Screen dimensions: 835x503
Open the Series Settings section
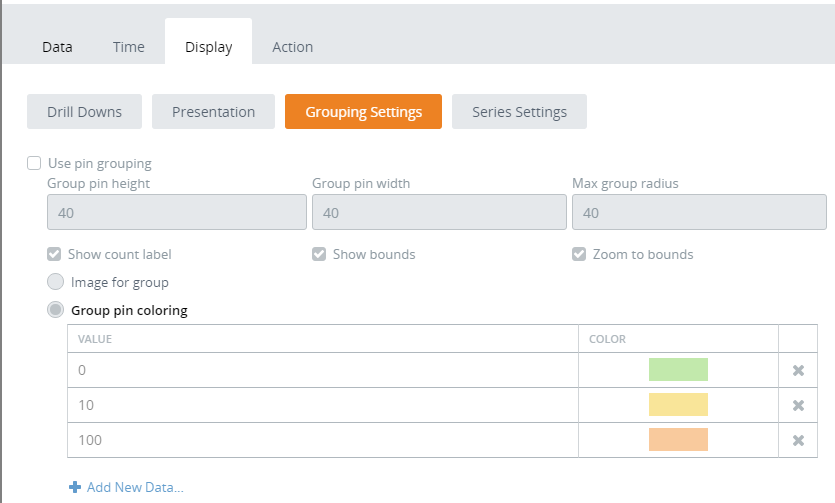coord(519,112)
